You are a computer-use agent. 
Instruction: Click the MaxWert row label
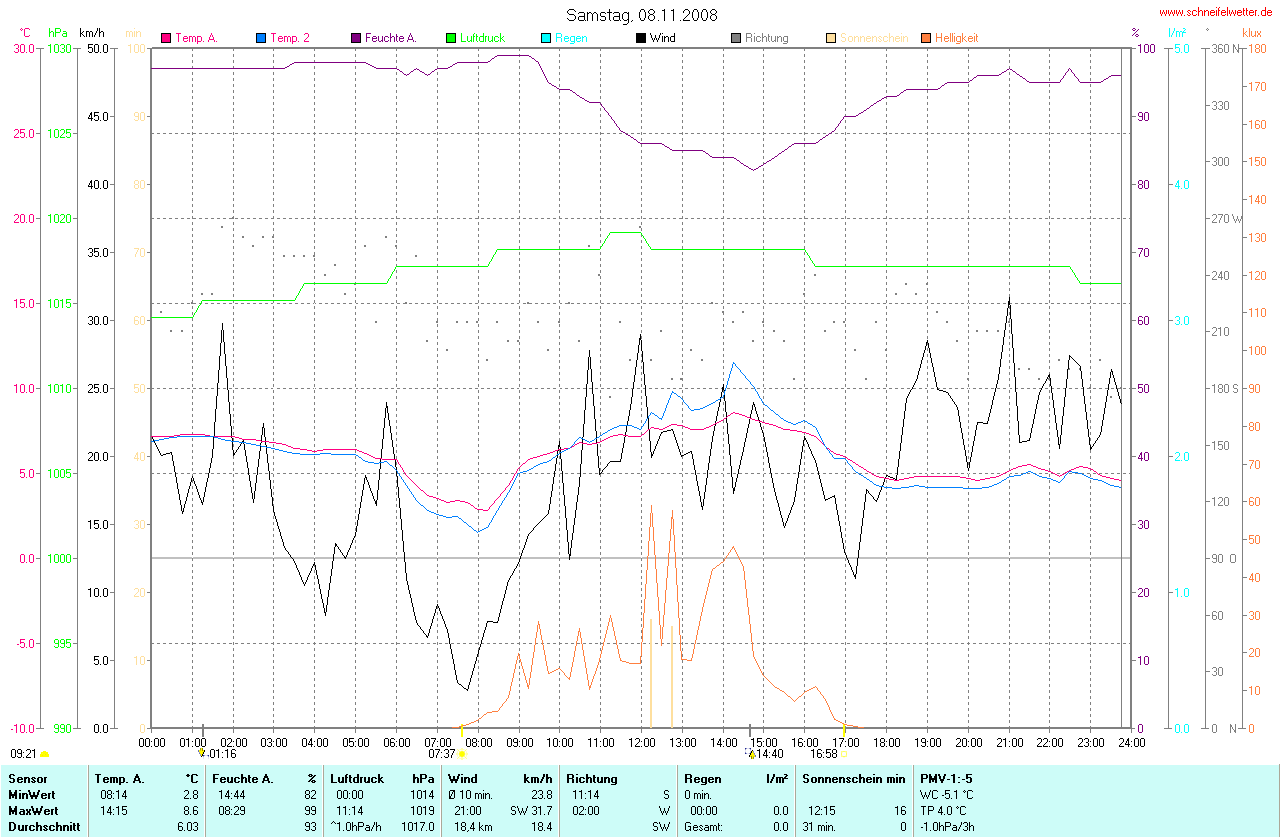[34, 810]
